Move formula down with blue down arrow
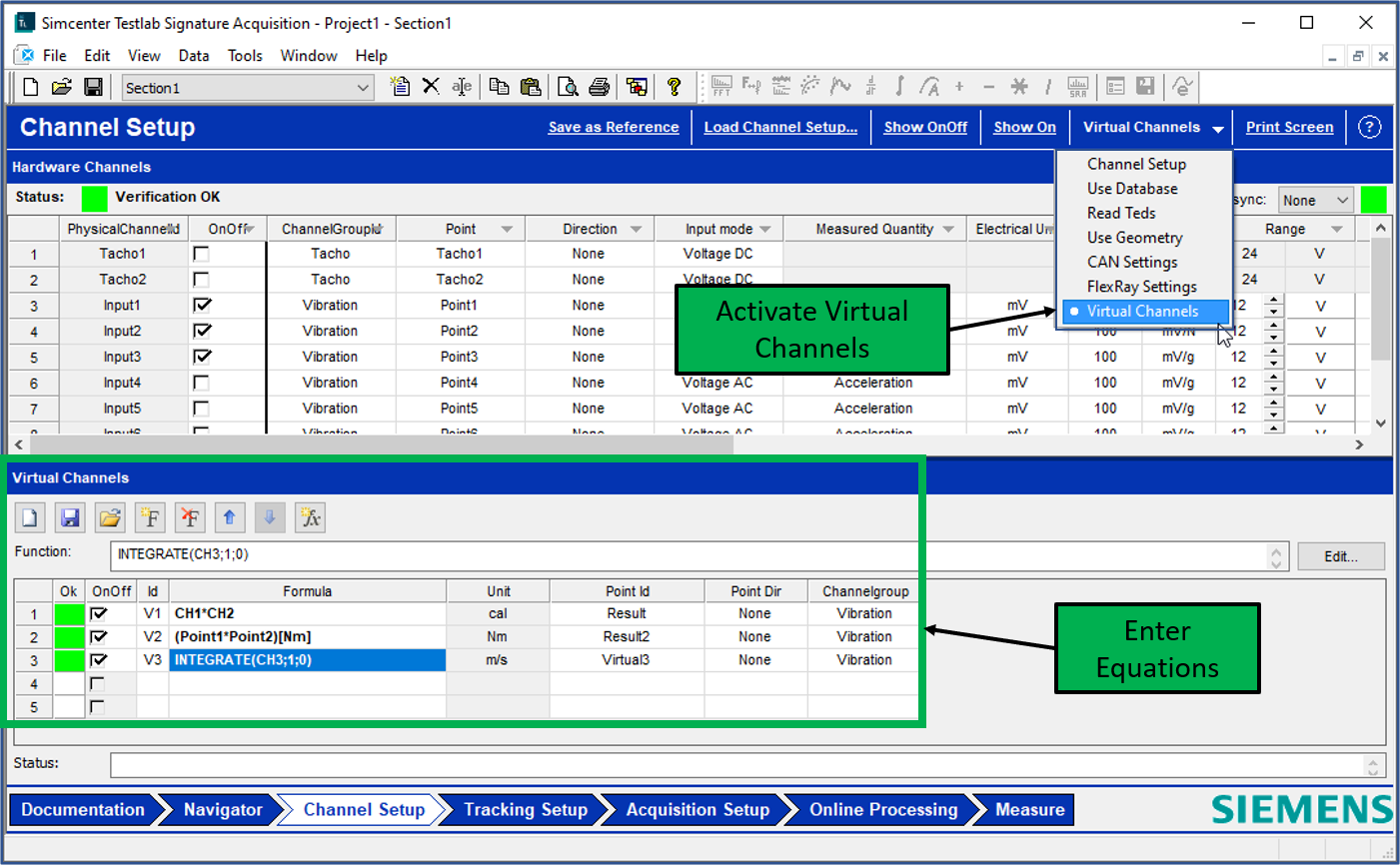 (270, 517)
